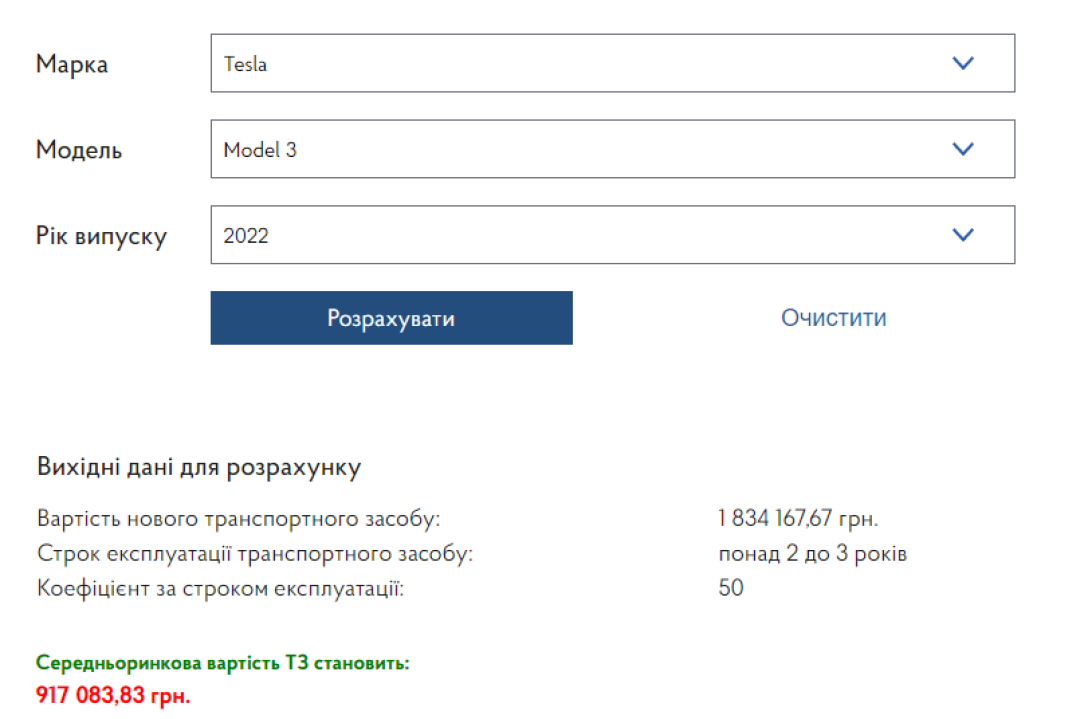Select the 1 834 167,67 грн. value

pyautogui.click(x=797, y=519)
